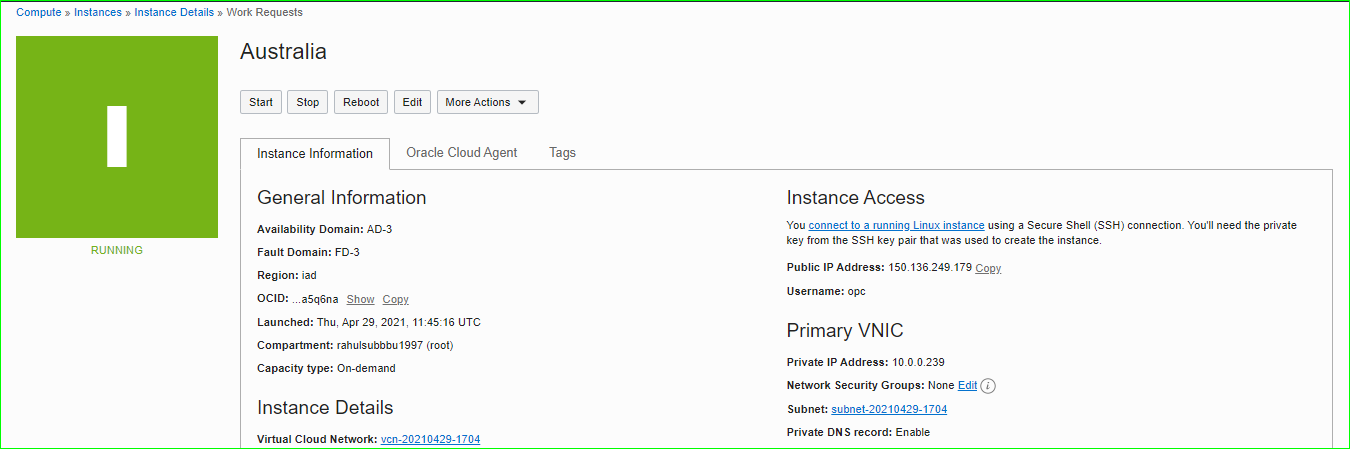Open the More Actions dropdown

487,102
